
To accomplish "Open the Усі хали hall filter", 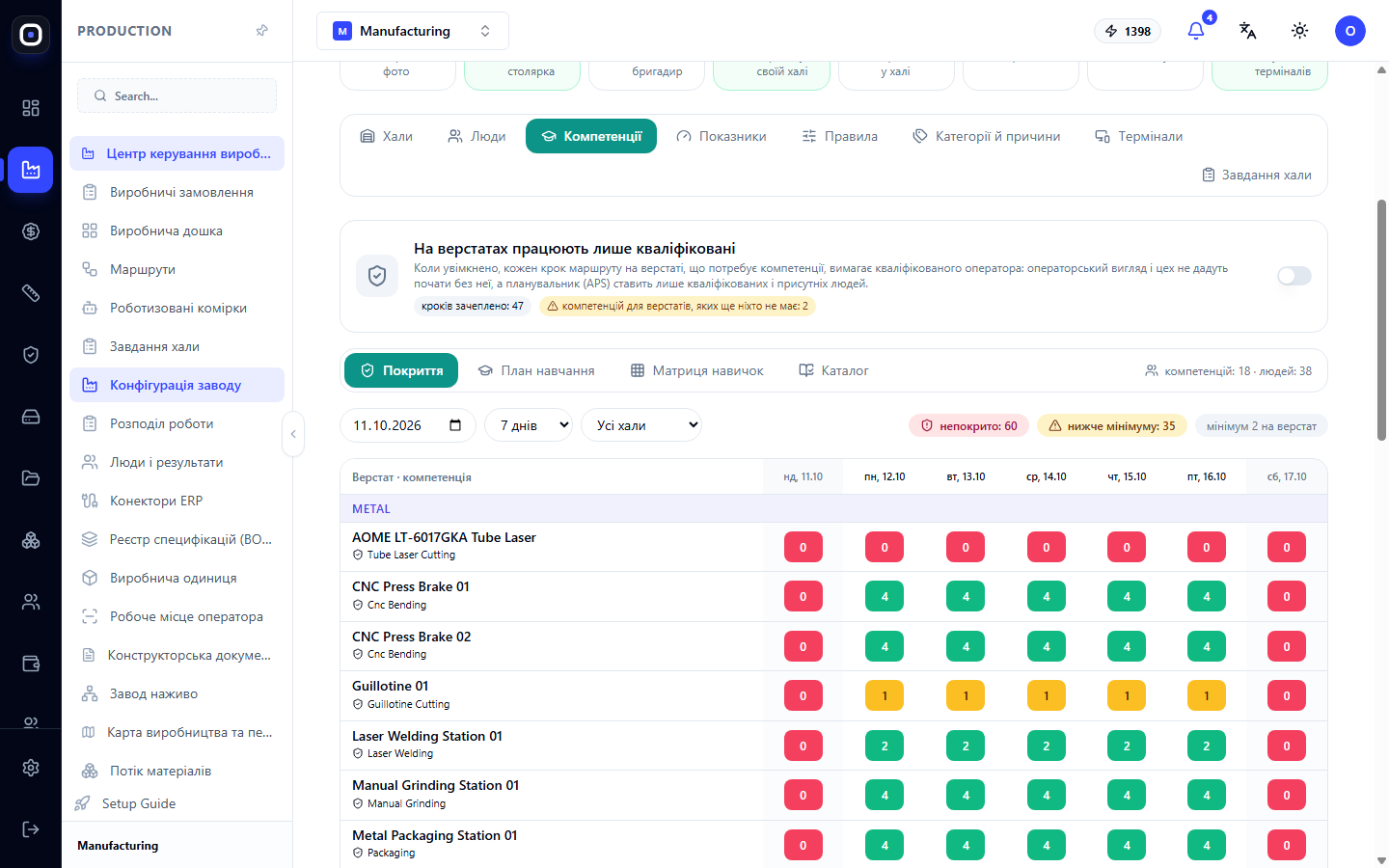I will coord(640,425).
